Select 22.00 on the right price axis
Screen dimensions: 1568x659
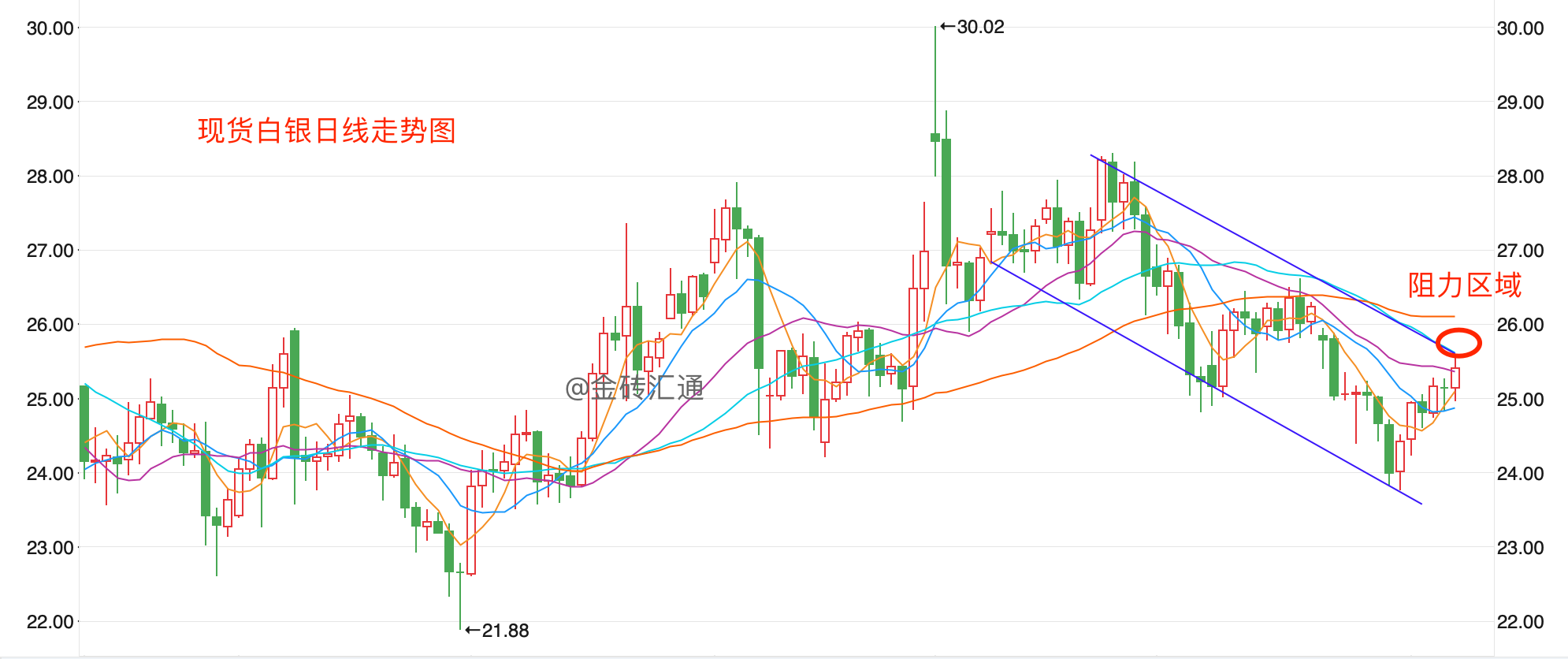1521,622
